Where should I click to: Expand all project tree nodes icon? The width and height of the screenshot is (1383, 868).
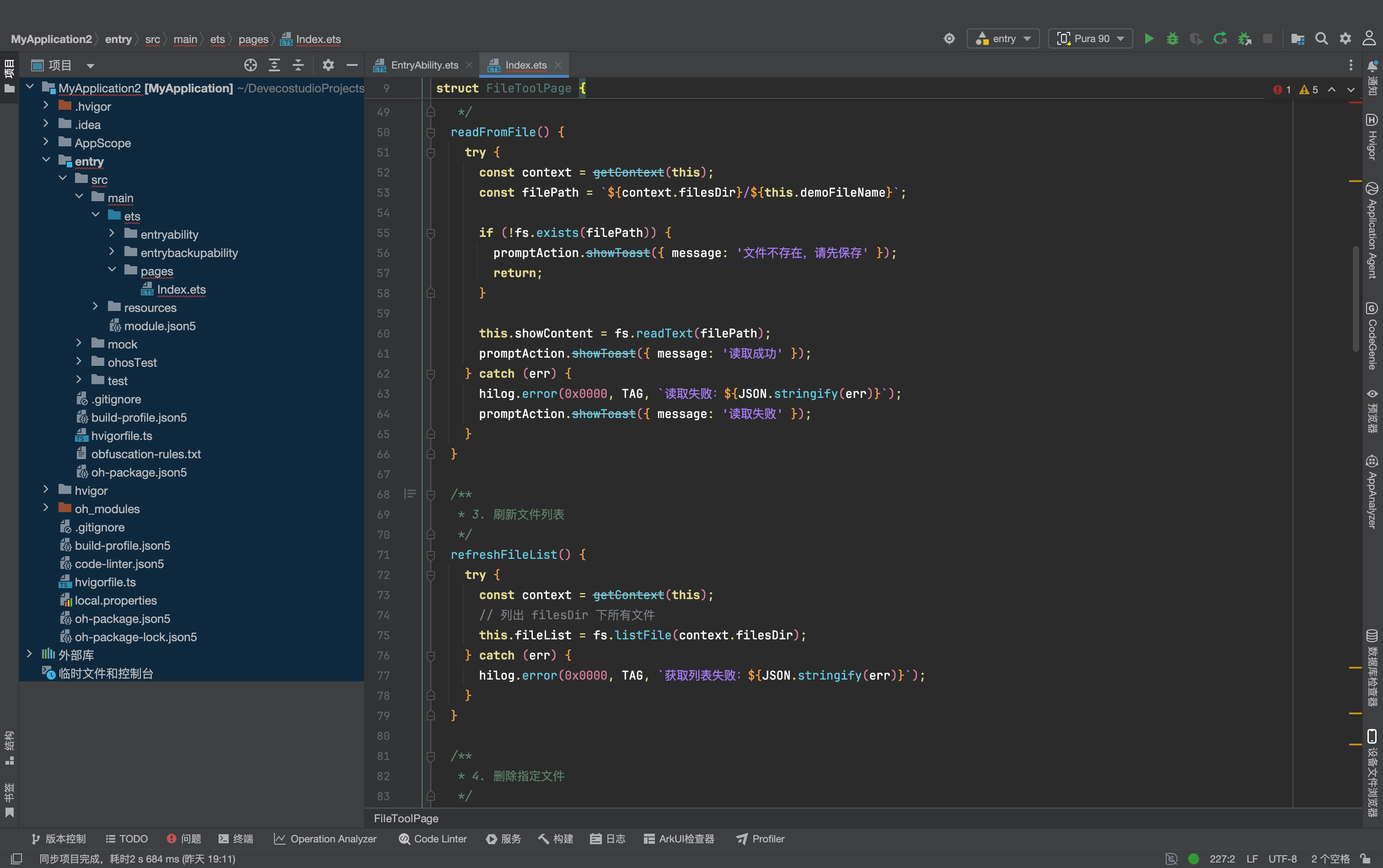(x=274, y=65)
